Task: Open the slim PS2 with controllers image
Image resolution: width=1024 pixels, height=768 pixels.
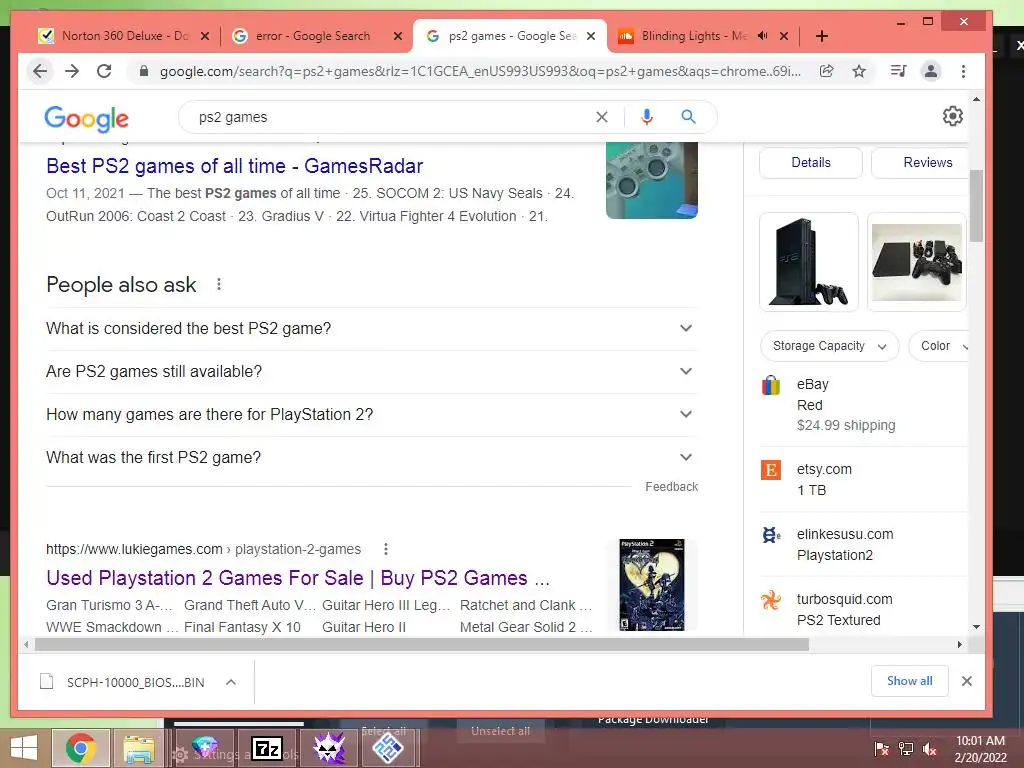Action: click(917, 262)
